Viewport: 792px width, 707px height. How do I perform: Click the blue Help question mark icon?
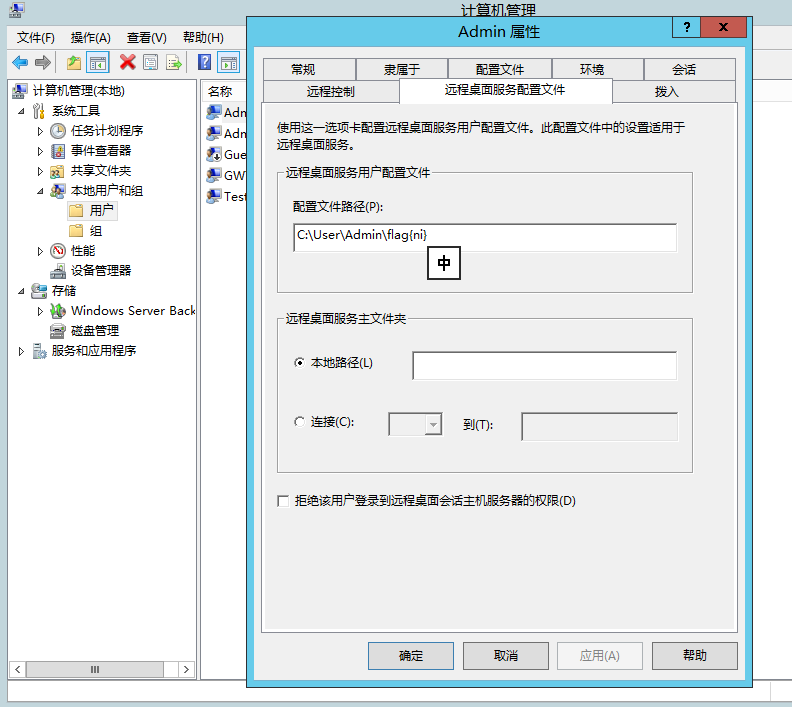pyautogui.click(x=204, y=62)
